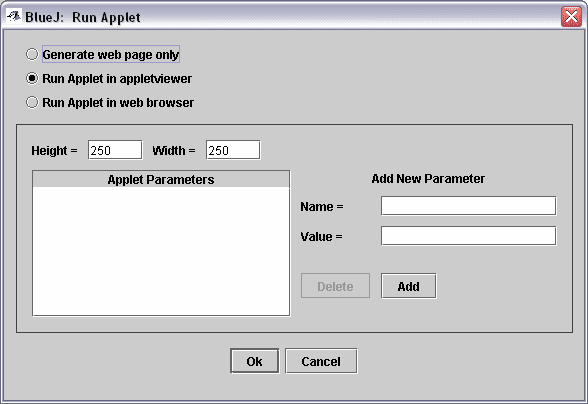Click the Add New Parameter heading
This screenshot has height=404, width=588.
428,179
